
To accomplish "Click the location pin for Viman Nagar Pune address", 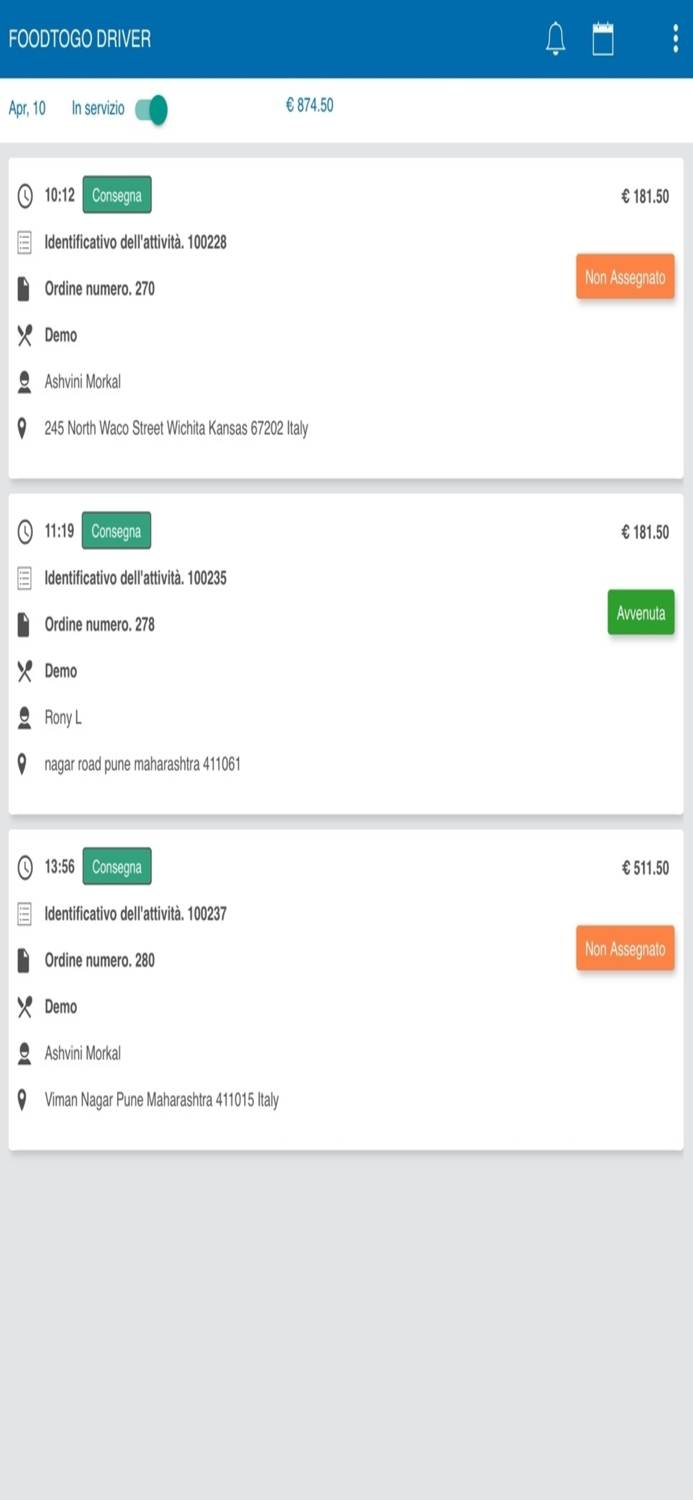I will (26, 1100).
